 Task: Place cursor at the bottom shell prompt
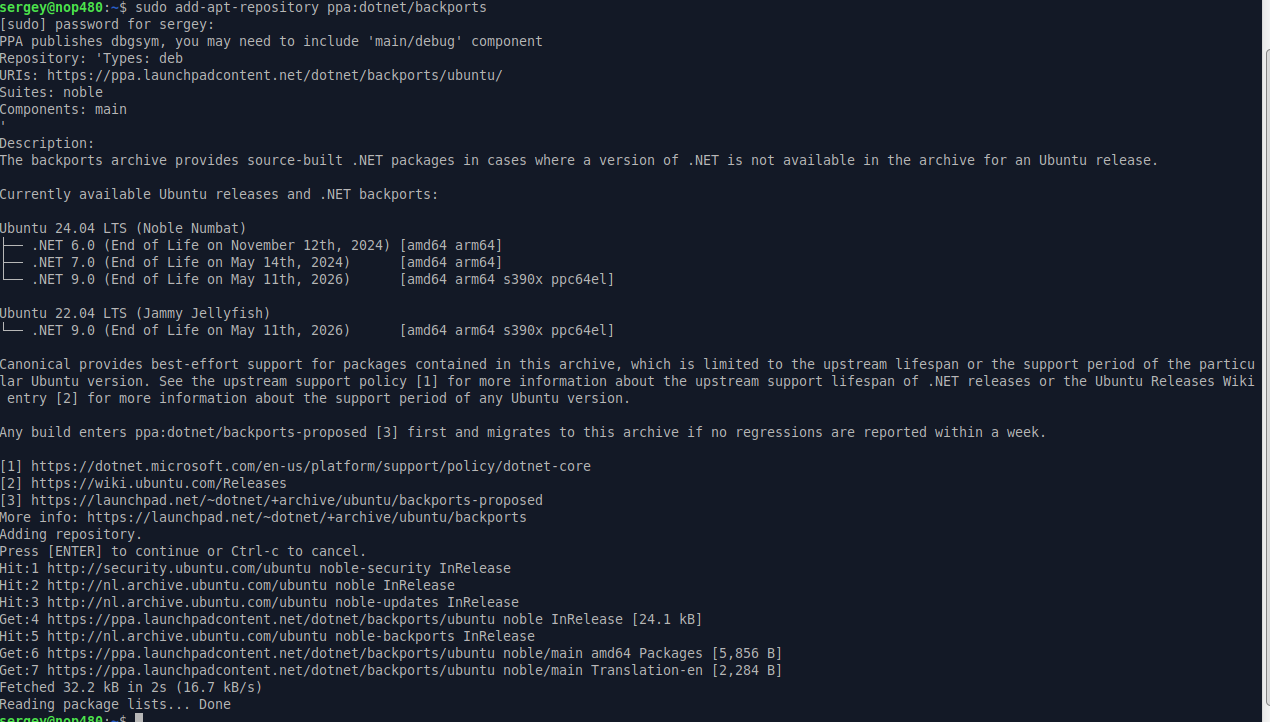139,717
